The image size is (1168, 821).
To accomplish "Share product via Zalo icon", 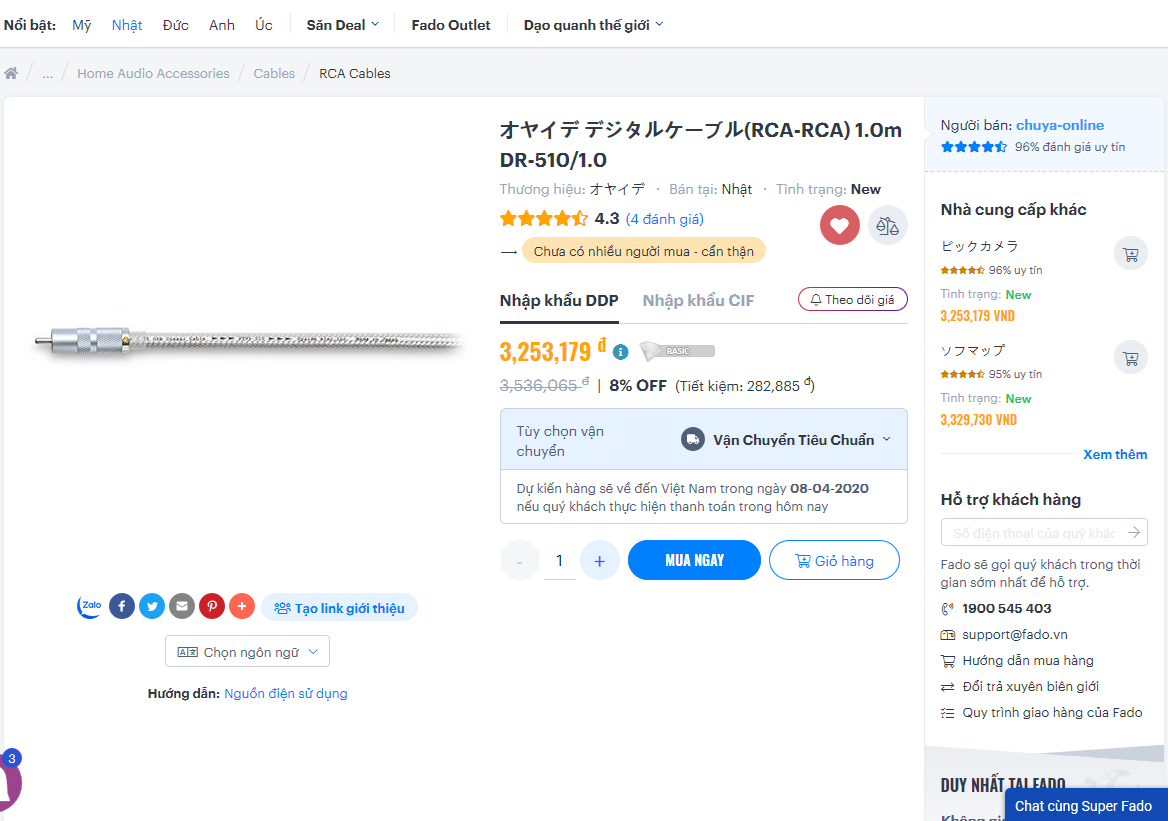I will pyautogui.click(x=90, y=606).
